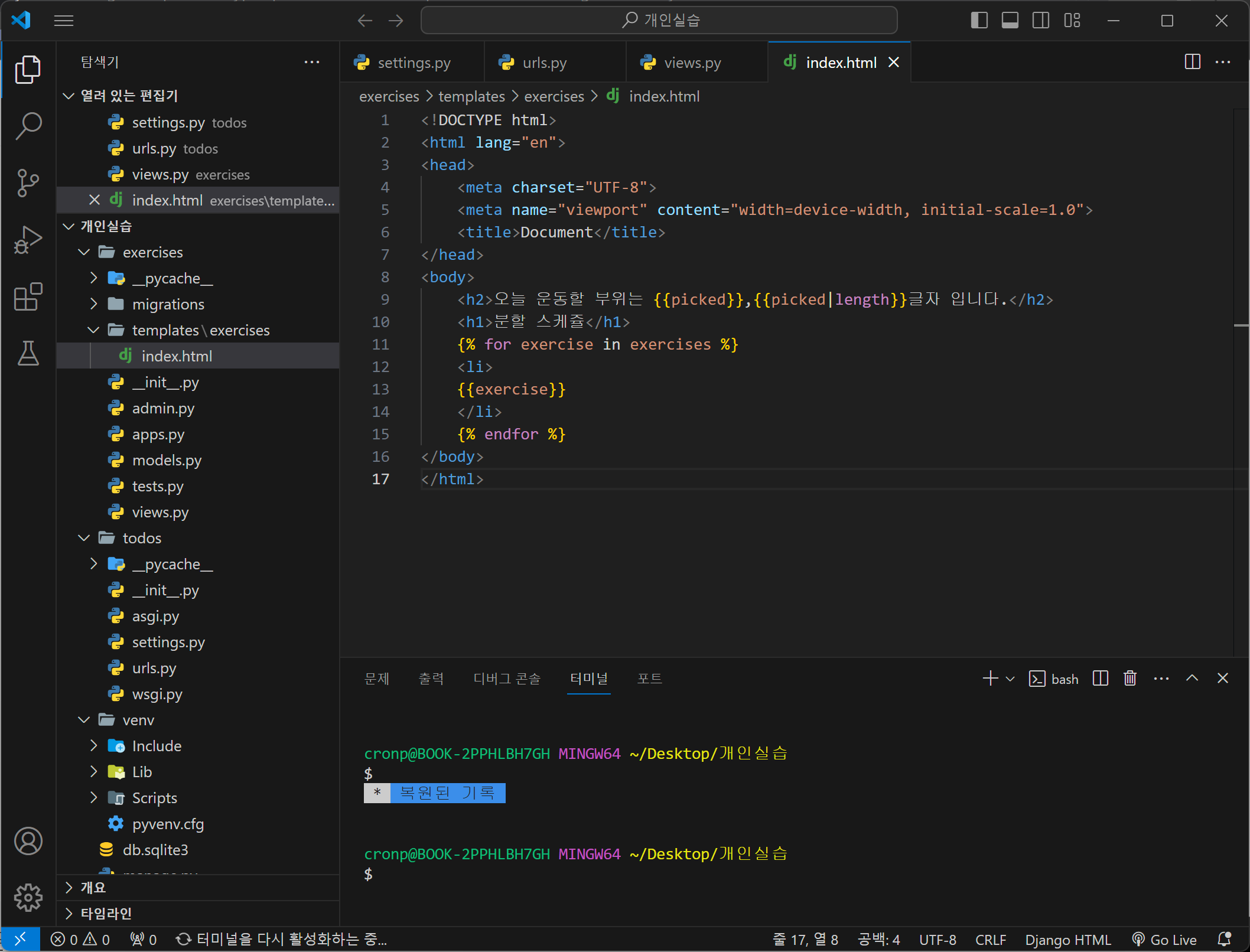Switch to the 출력 panel tab

pos(431,679)
